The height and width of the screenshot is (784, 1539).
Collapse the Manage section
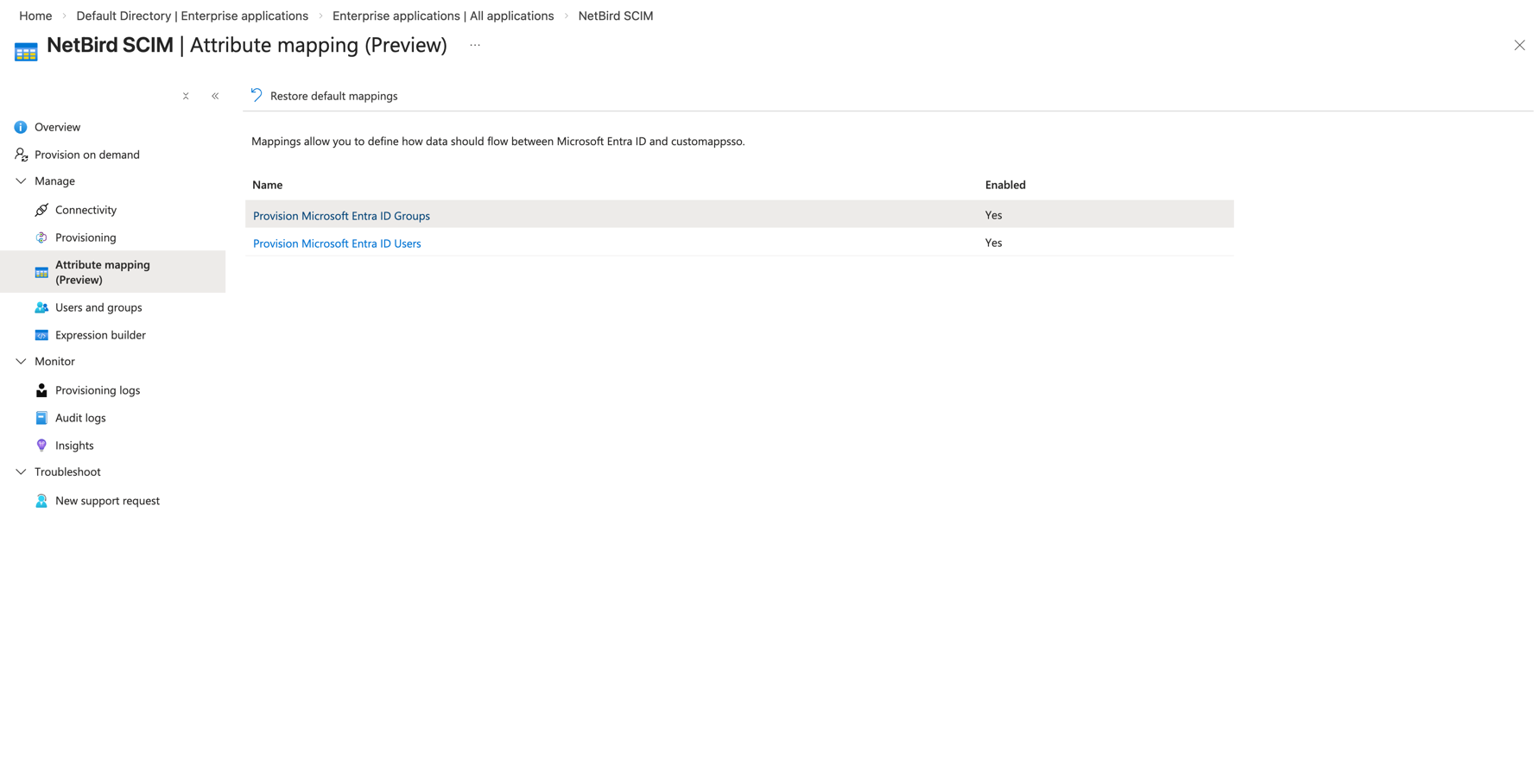coord(21,181)
